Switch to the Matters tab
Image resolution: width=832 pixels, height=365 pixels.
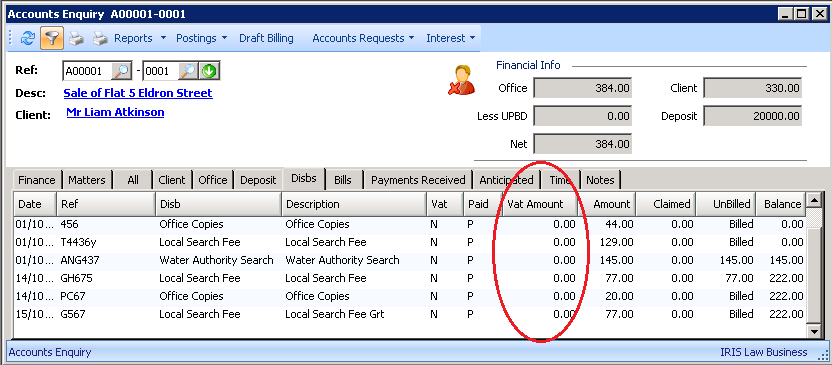point(87,180)
